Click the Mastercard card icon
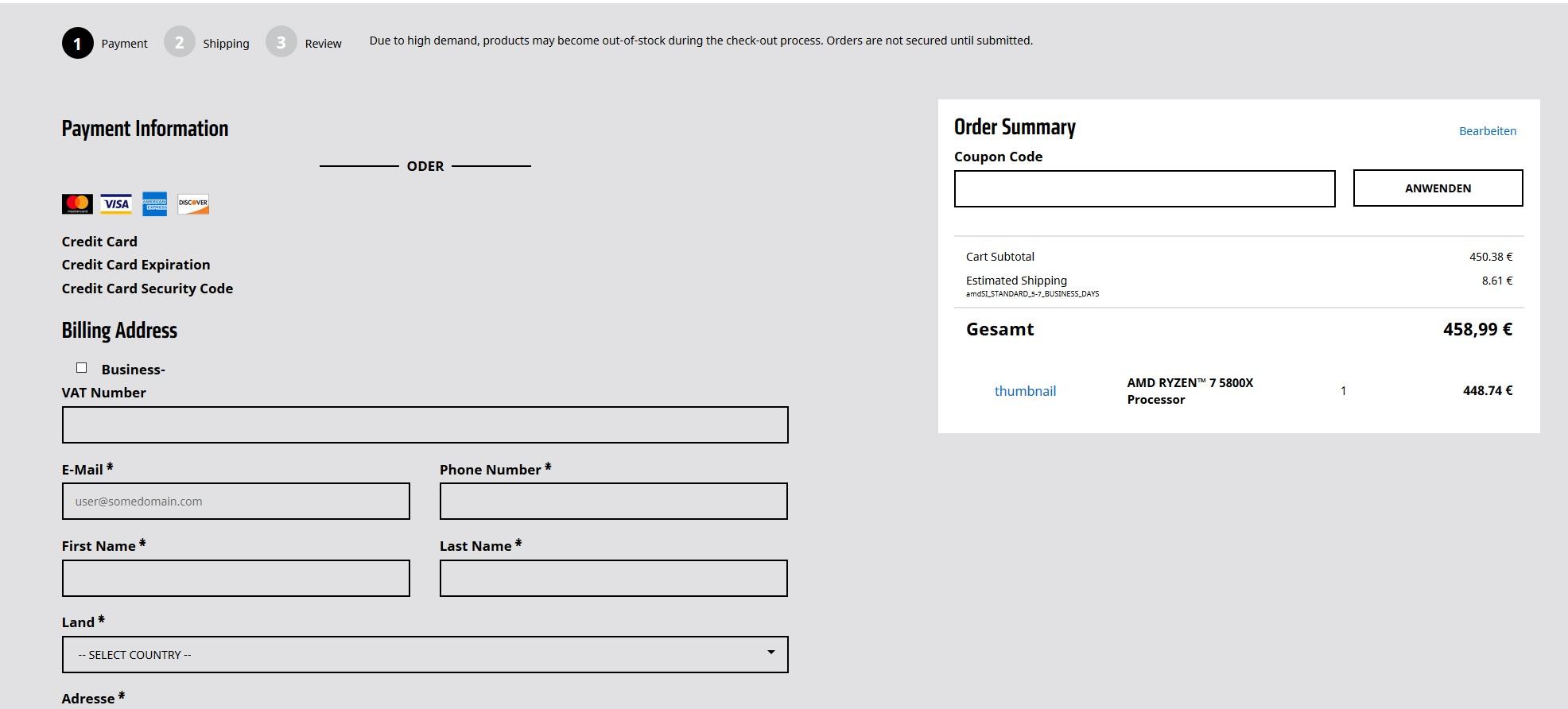 77,204
